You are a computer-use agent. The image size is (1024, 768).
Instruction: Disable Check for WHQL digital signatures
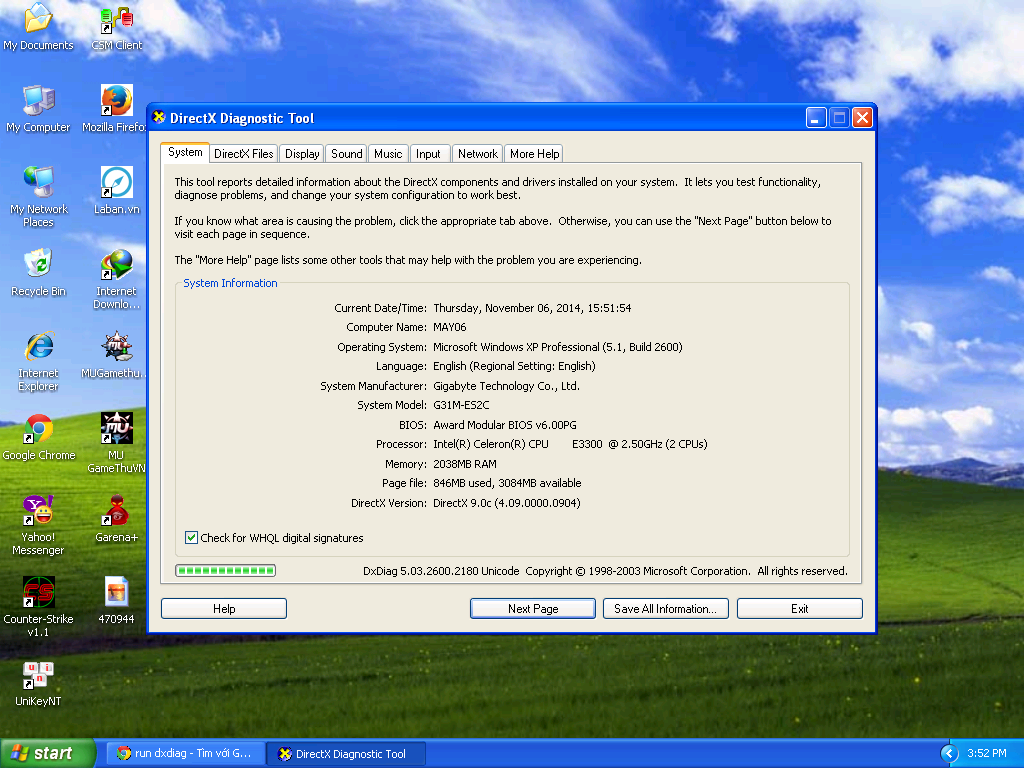[191, 537]
